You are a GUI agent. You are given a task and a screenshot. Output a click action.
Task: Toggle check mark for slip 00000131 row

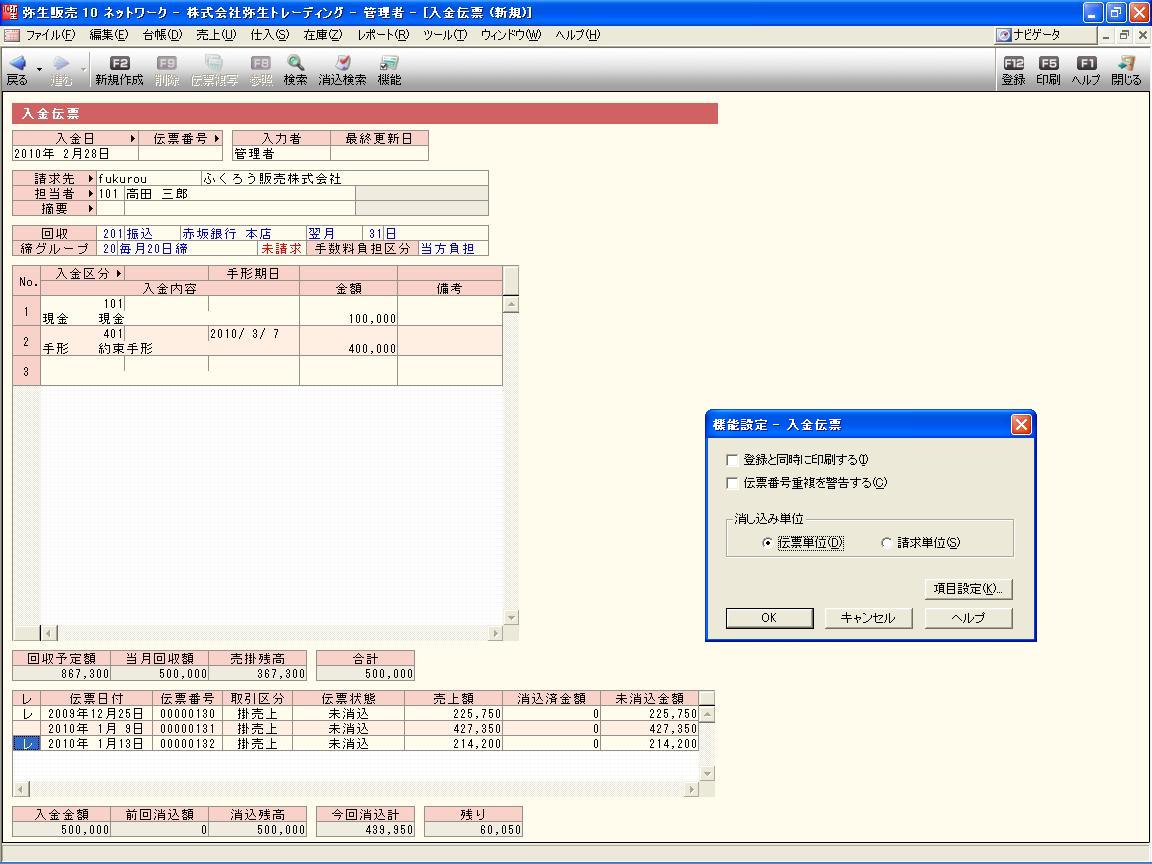coord(26,729)
